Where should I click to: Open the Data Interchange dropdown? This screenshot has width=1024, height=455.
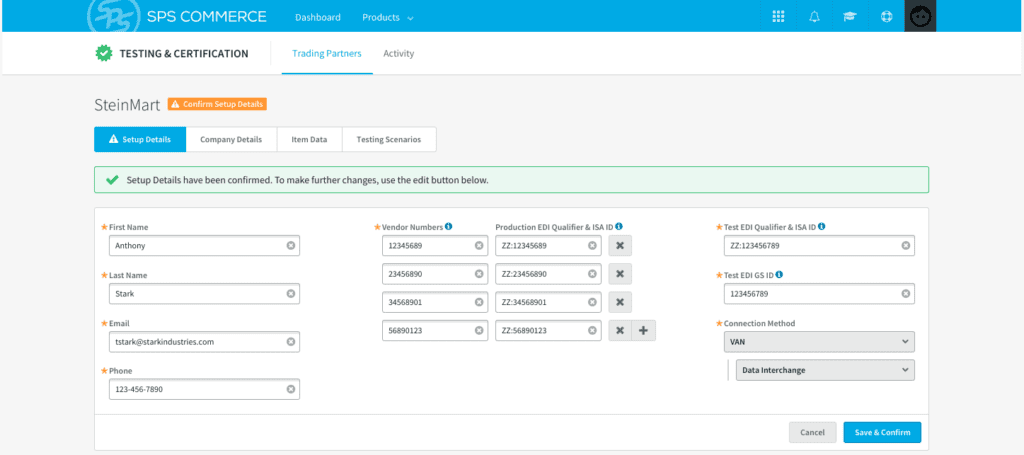pyautogui.click(x=825, y=370)
